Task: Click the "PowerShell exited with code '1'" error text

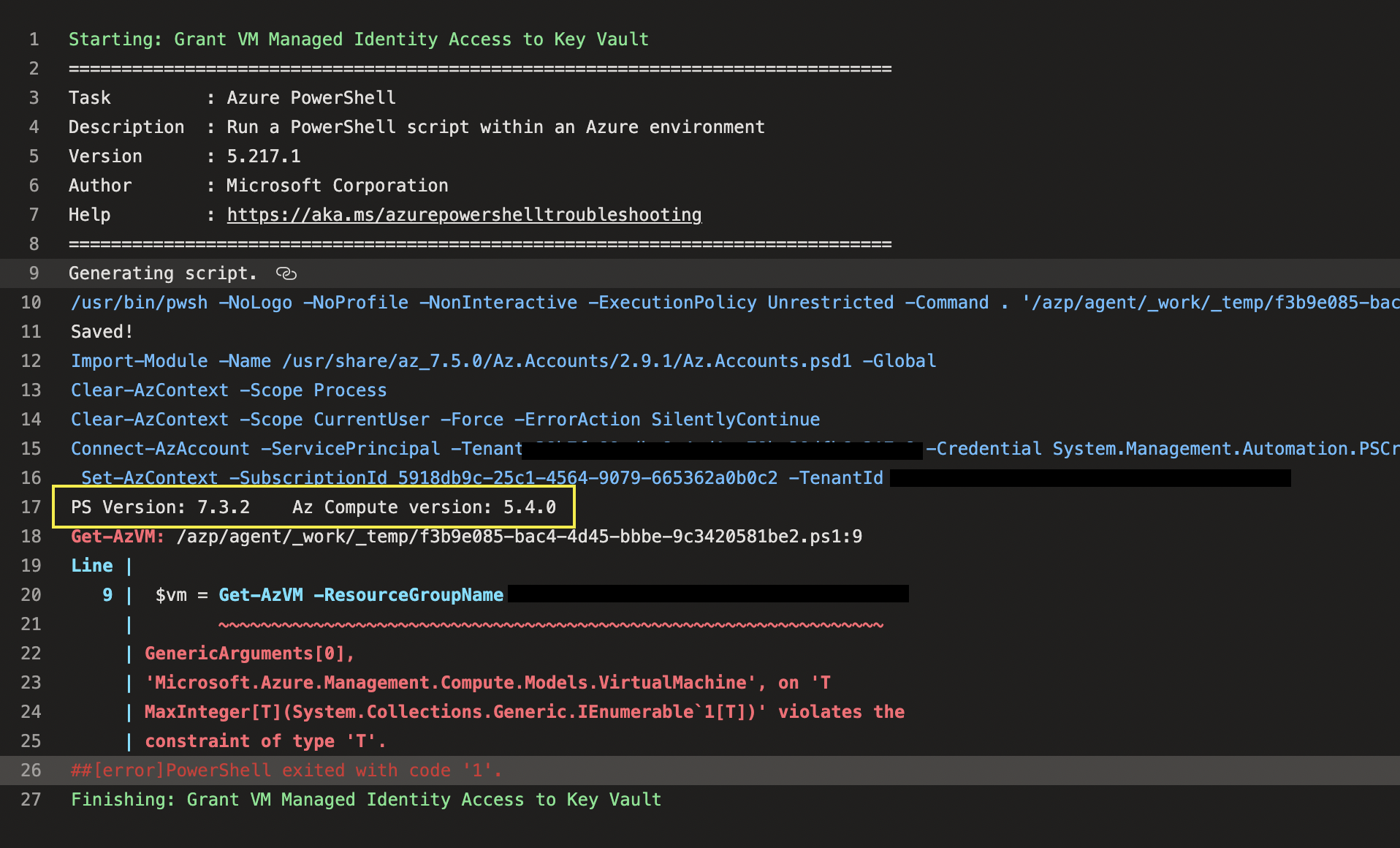Action: point(285,770)
